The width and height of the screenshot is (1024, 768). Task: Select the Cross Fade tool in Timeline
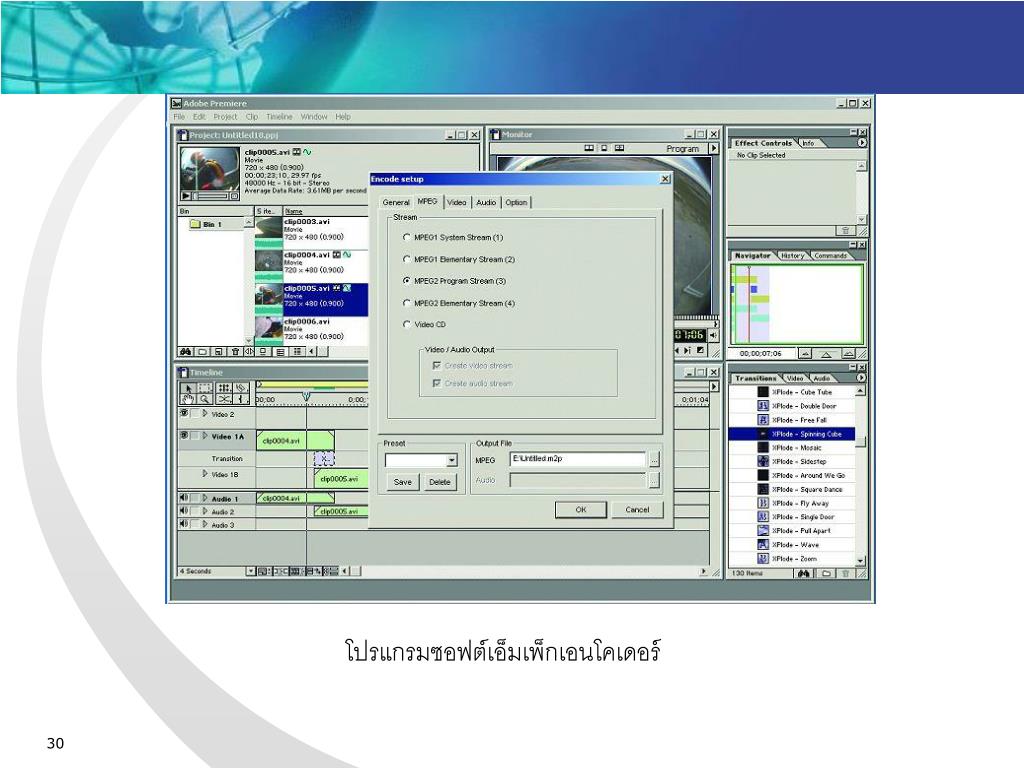(x=224, y=399)
